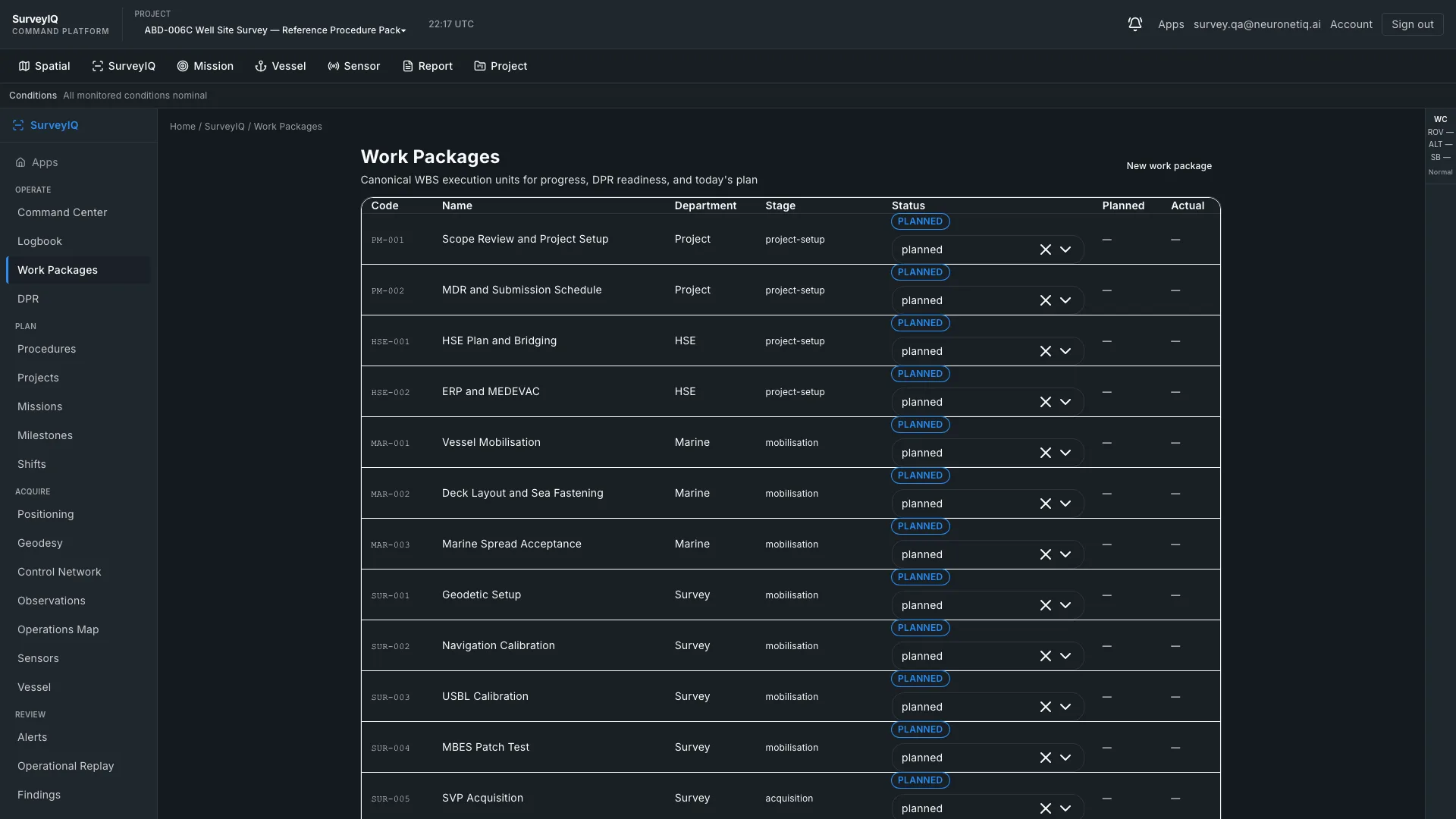This screenshot has width=1456, height=819.
Task: Click the Mission target icon
Action: 183,66
